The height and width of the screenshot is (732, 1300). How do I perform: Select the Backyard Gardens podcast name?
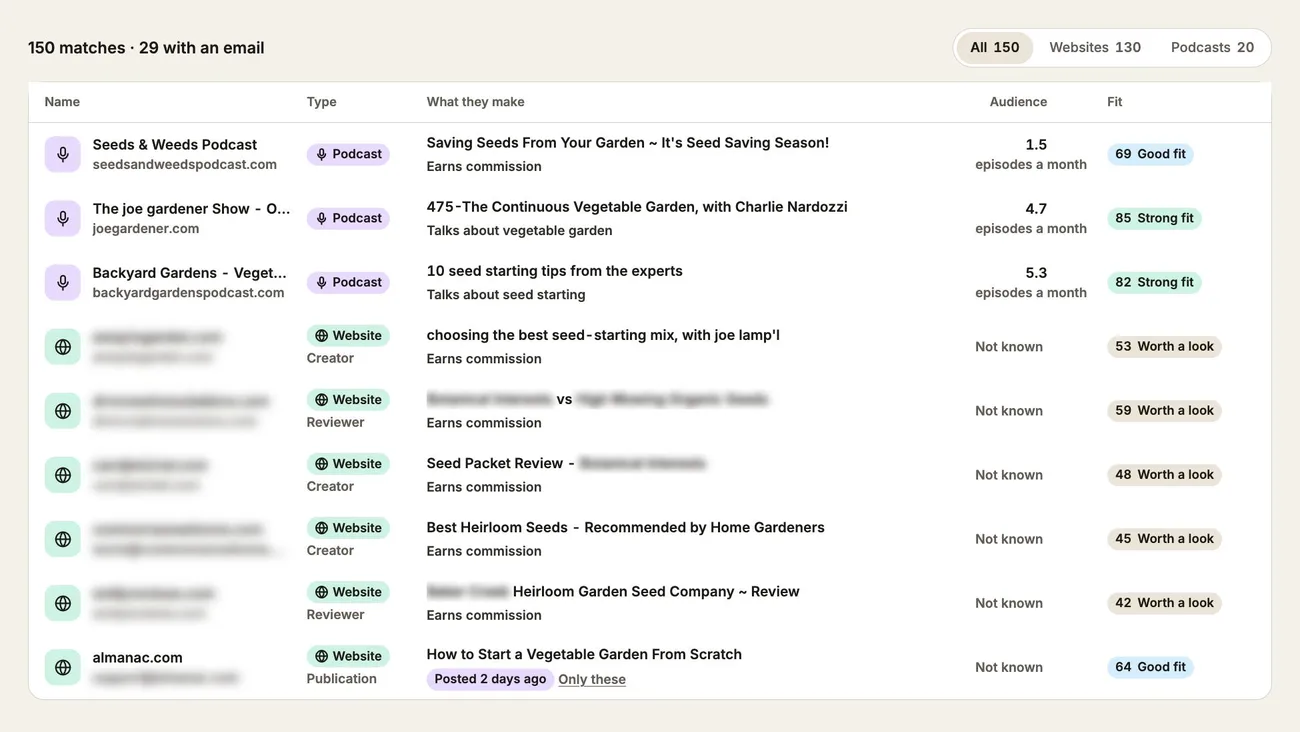pos(190,272)
